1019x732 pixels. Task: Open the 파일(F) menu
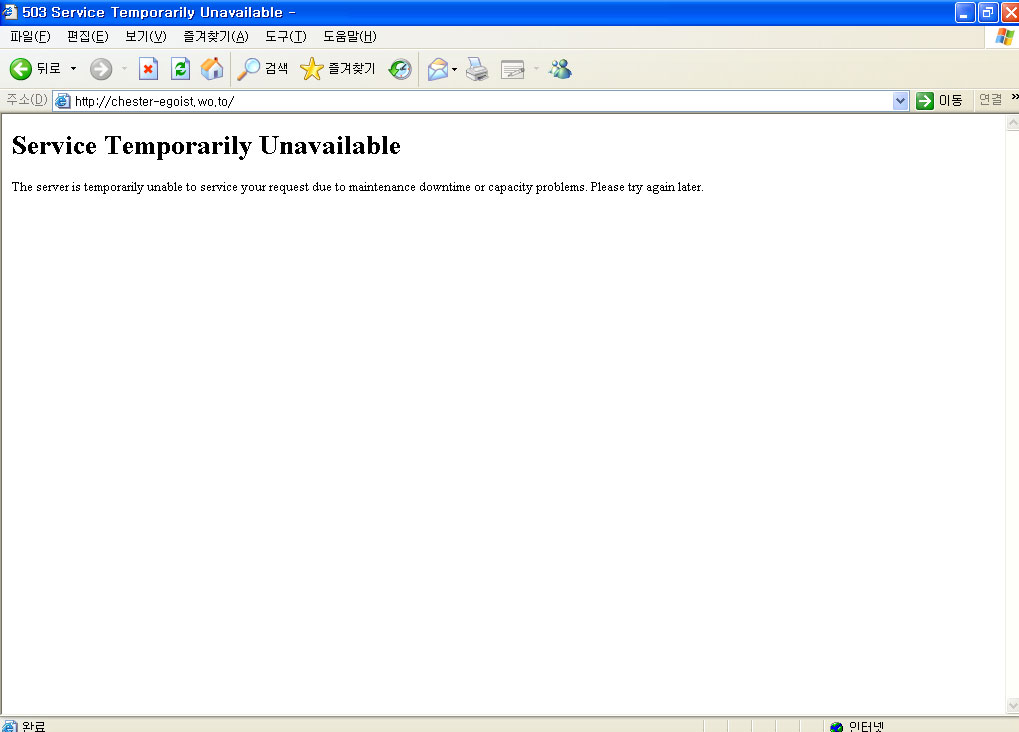(30, 37)
